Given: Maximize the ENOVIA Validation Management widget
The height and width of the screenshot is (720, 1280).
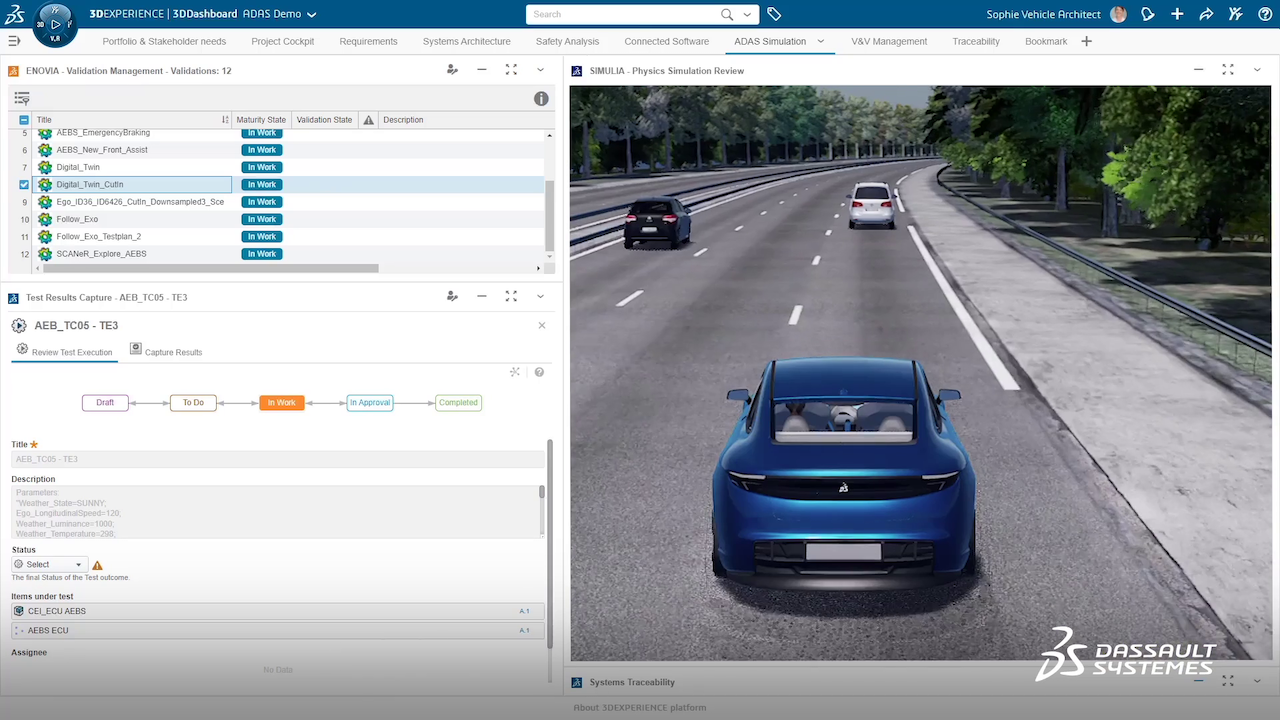Looking at the screenshot, I should (x=511, y=70).
